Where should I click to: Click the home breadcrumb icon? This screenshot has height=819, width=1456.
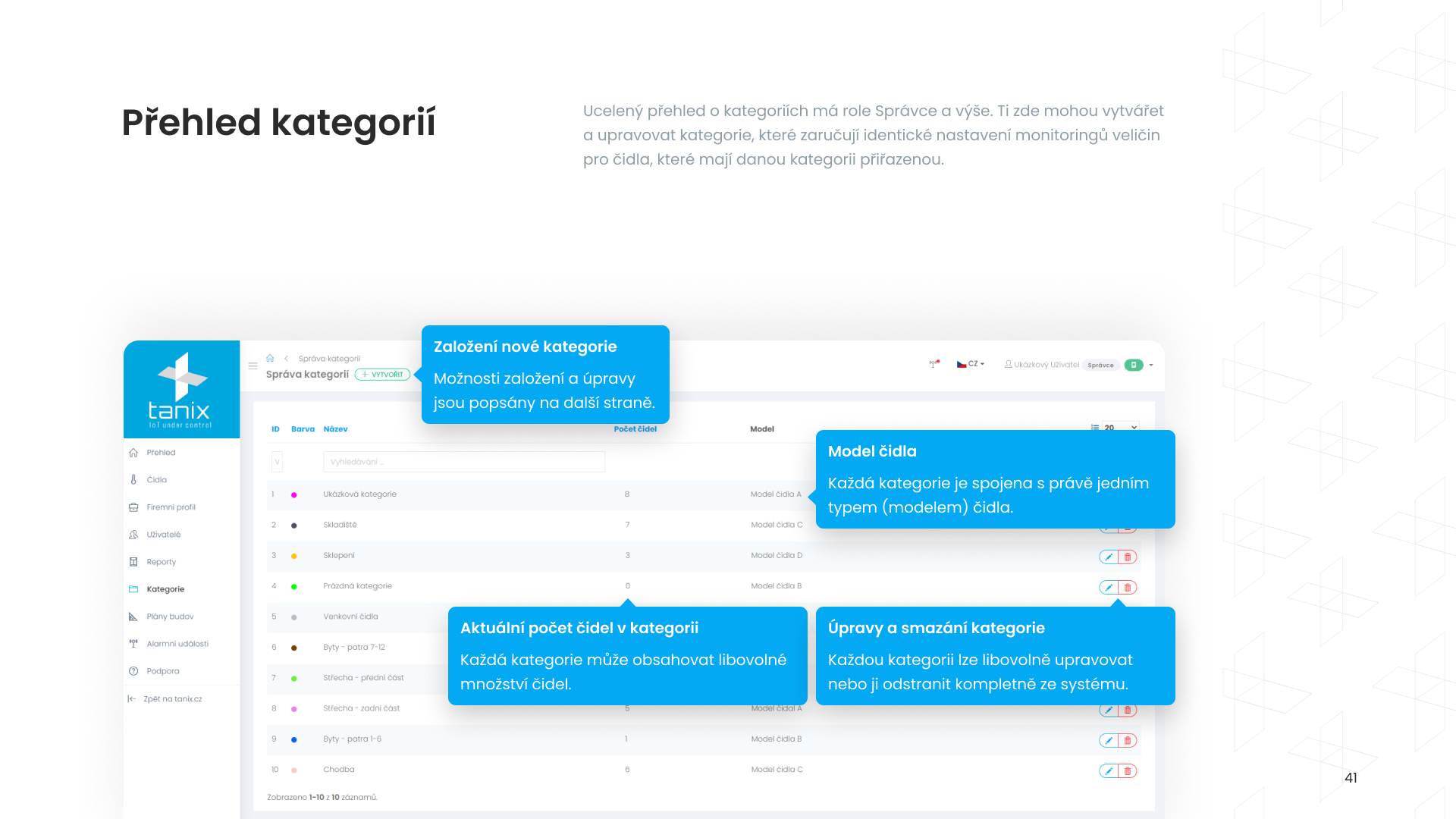coord(270,358)
